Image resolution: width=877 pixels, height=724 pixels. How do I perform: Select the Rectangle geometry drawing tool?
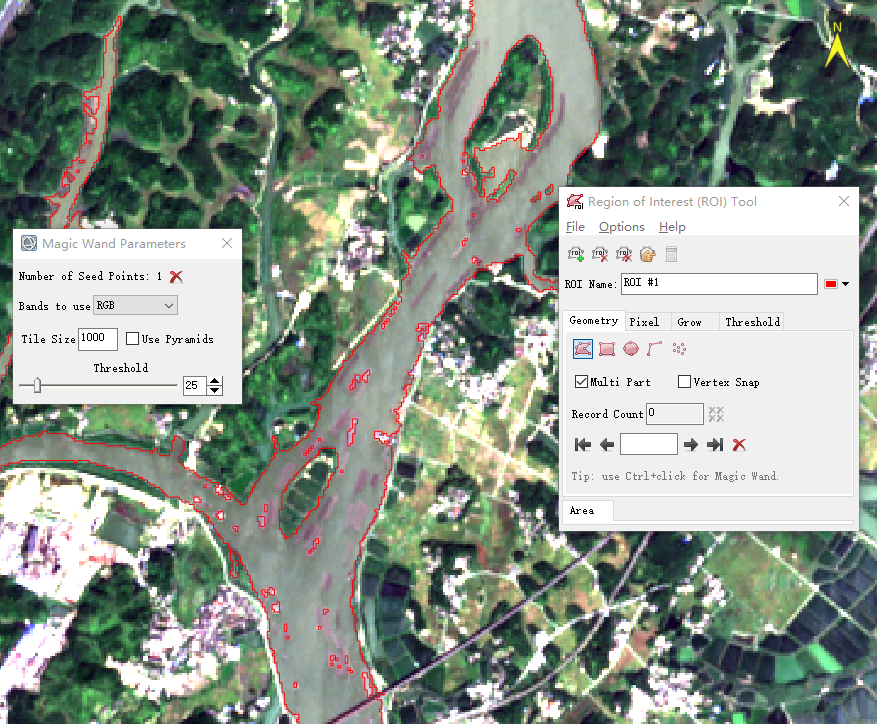pyautogui.click(x=607, y=349)
